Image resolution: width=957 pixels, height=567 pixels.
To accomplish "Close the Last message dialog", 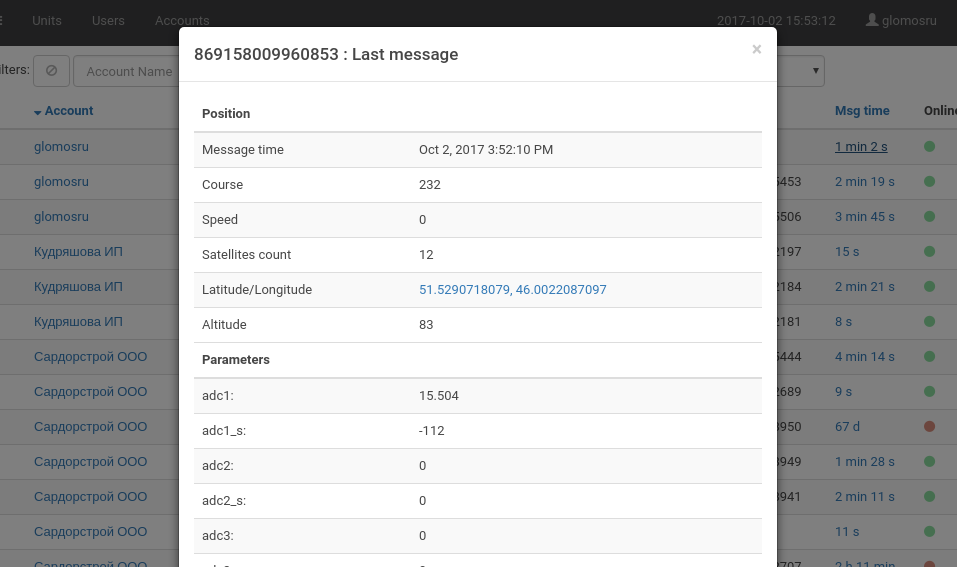I will (x=756, y=49).
